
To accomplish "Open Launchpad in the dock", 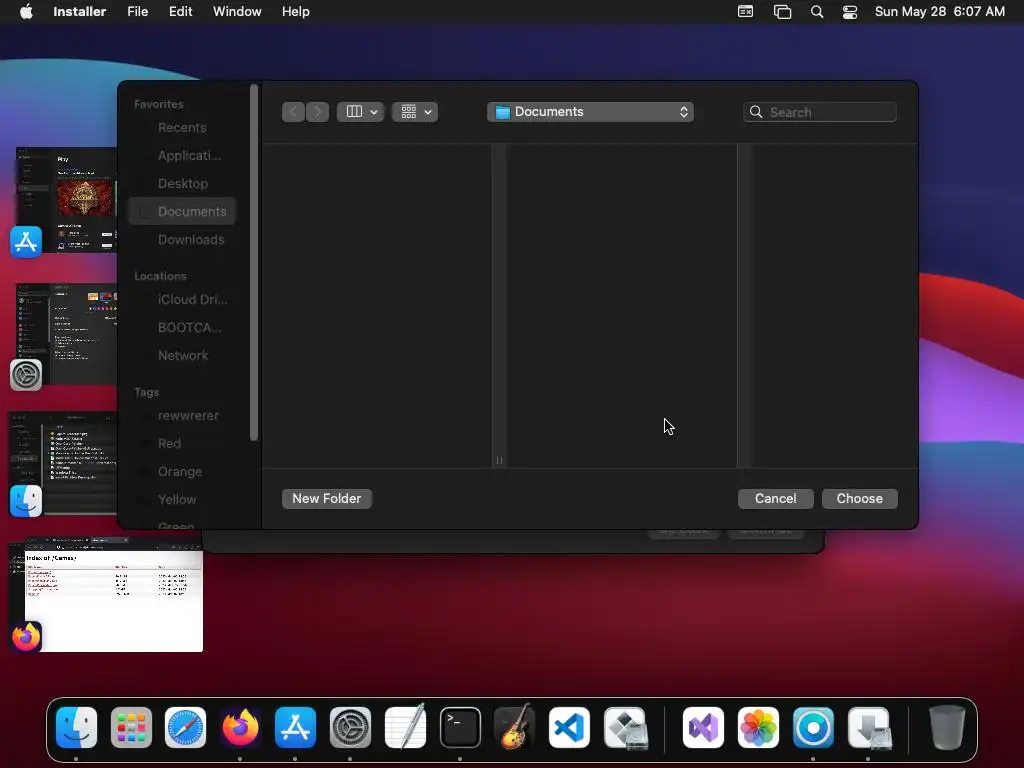I will click(131, 728).
